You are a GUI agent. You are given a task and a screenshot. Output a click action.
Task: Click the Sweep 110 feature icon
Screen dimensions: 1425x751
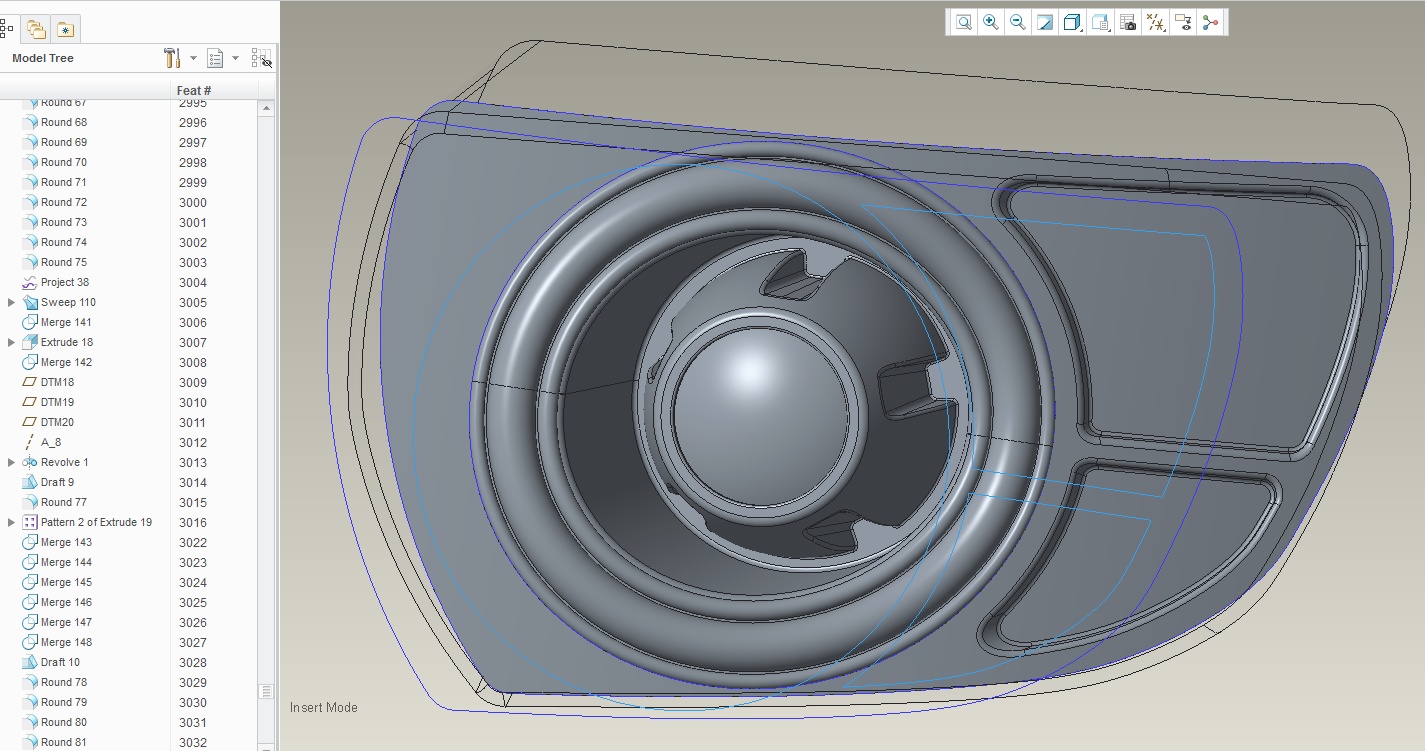[29, 302]
